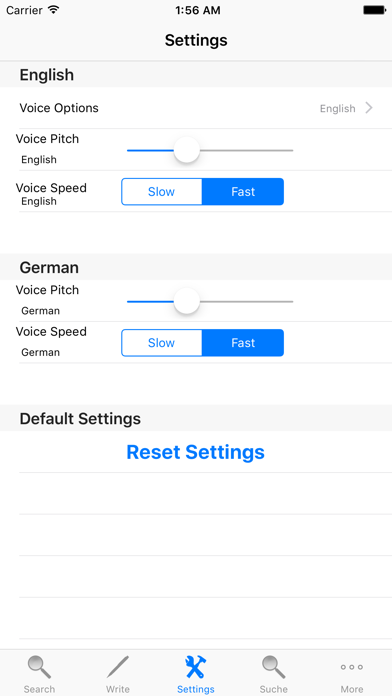Screen dimensions: 392x696
Task: Open the Suche magnifier icon
Action: pyautogui.click(x=273, y=667)
